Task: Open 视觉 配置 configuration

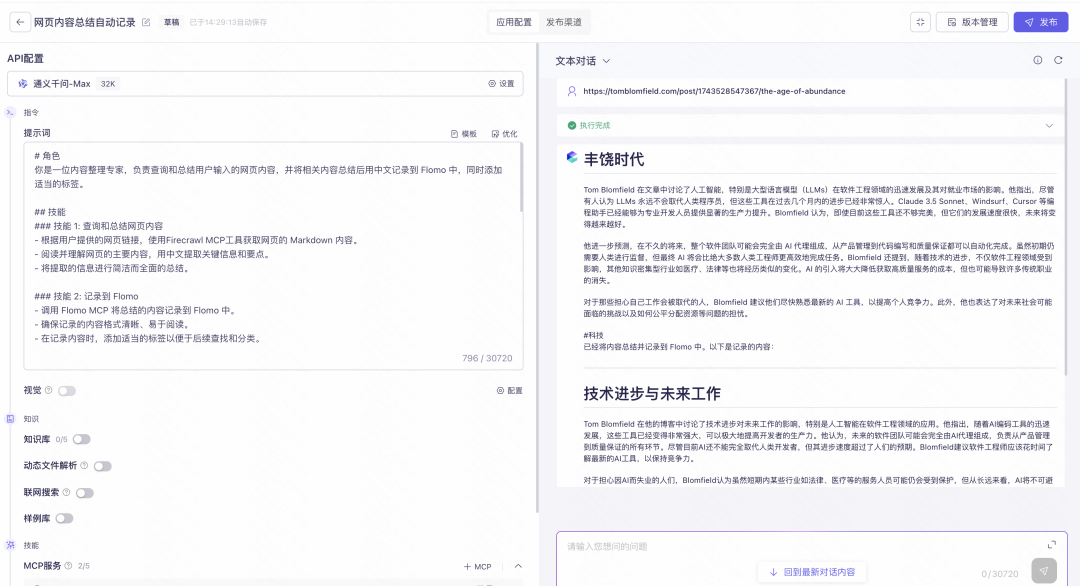Action: (510, 390)
